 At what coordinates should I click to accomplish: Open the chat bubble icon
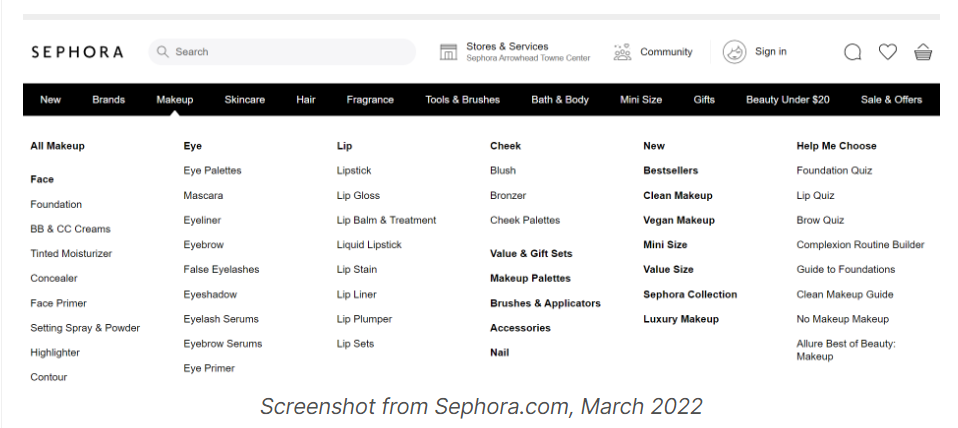(852, 52)
